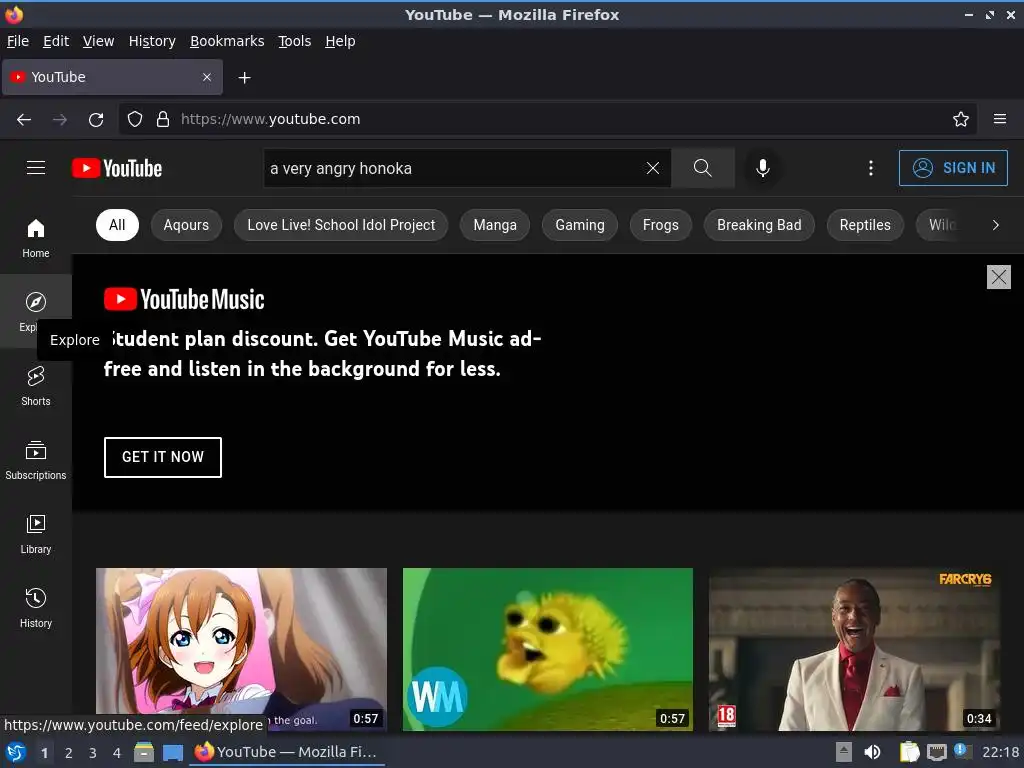
Task: Click the network monitor tray icon
Action: (937, 752)
